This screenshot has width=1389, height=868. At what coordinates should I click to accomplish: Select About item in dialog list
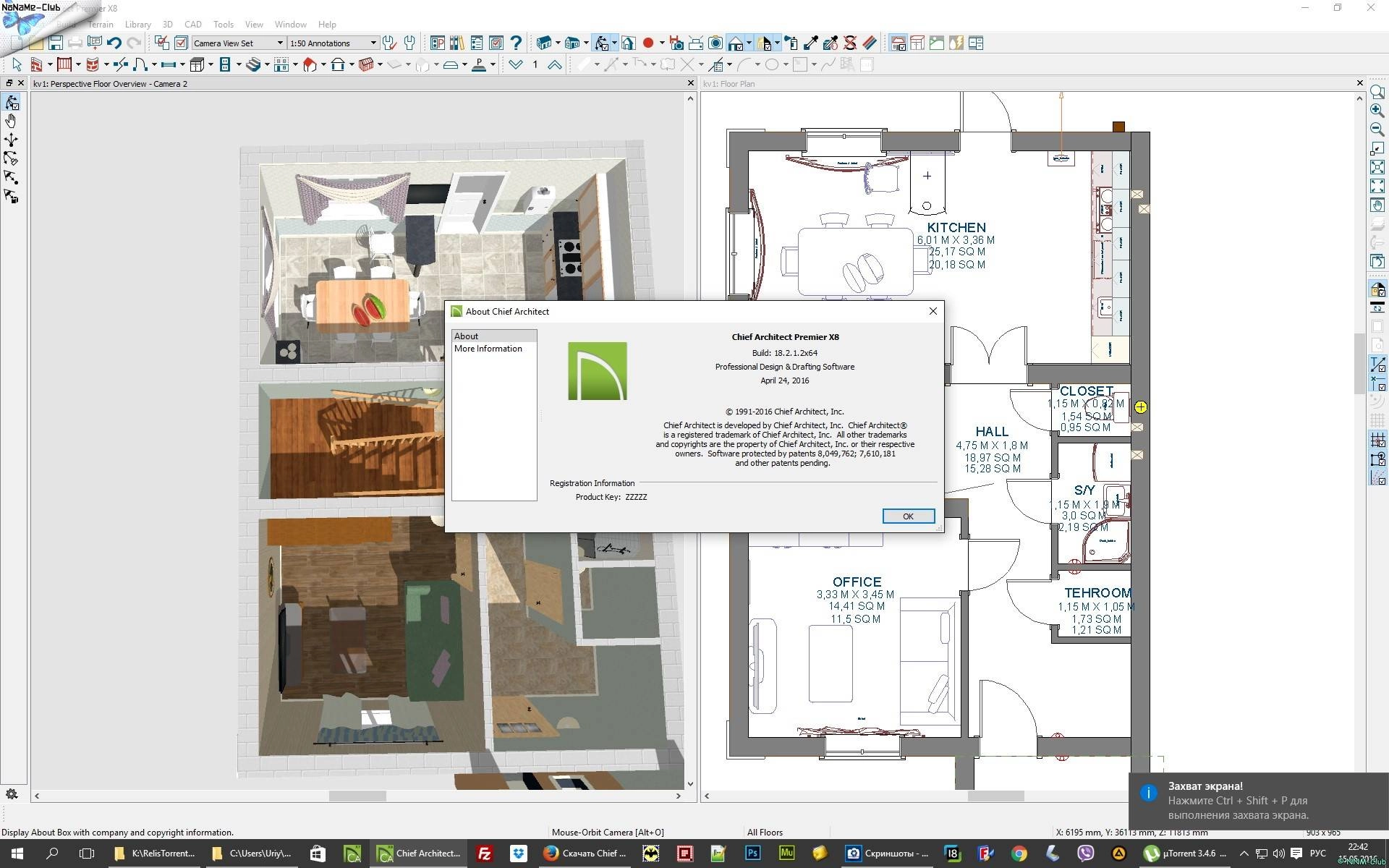495,336
